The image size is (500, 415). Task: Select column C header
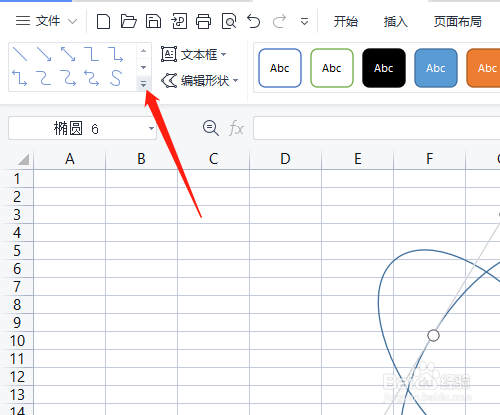tap(214, 159)
